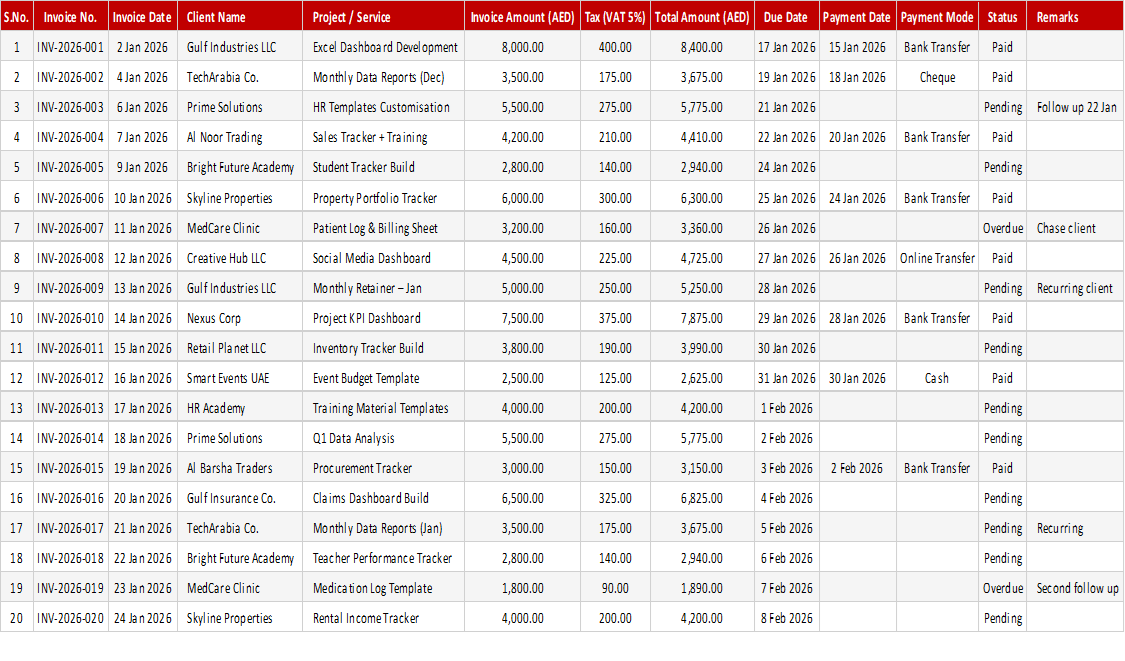The image size is (1125, 661).
Task: Click project cell 'Project KPI Dashboard'
Action: pos(383,318)
